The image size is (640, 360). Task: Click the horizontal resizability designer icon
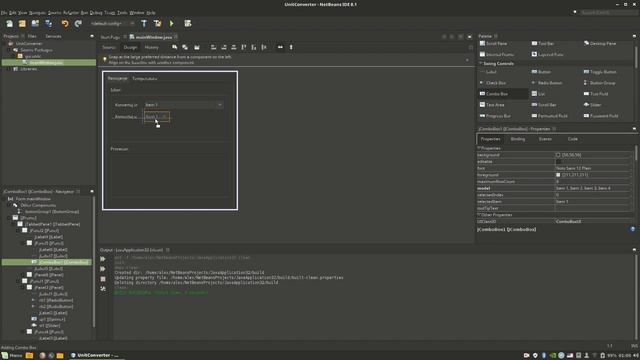[280, 47]
